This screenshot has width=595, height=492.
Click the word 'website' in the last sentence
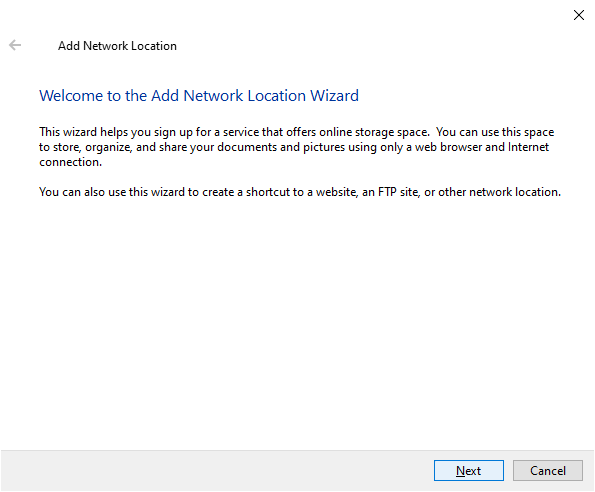click(337, 192)
